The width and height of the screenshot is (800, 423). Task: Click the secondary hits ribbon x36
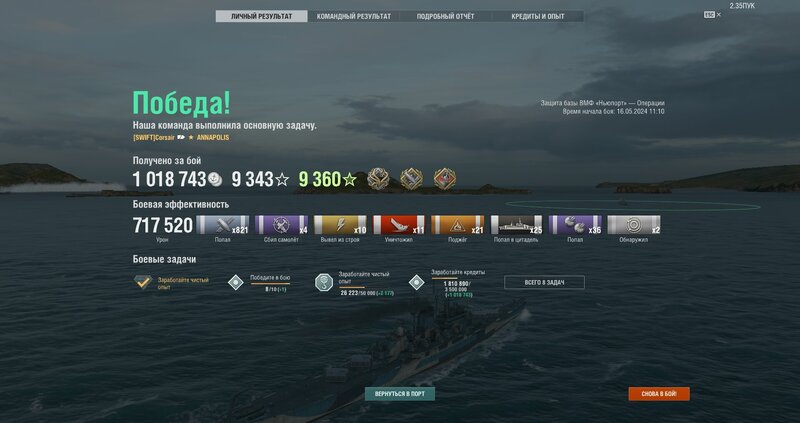575,225
